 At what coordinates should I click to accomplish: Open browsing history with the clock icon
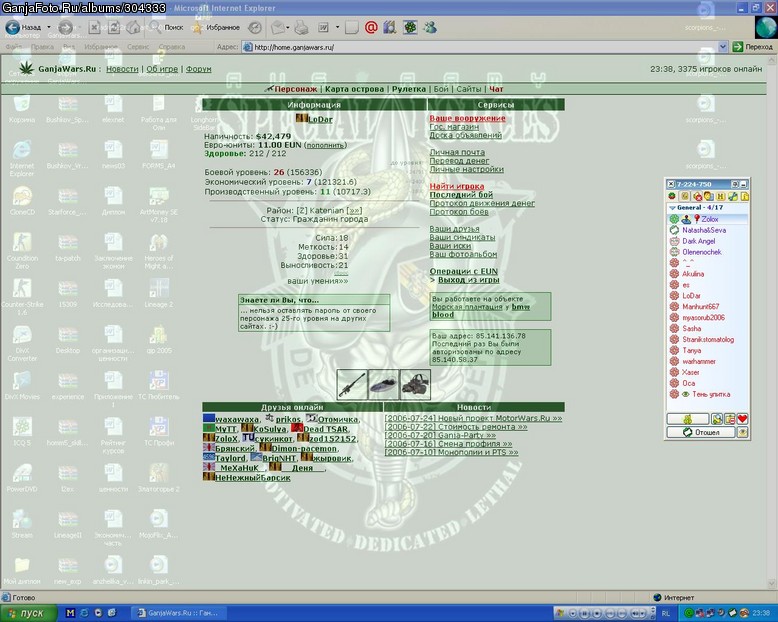255,28
